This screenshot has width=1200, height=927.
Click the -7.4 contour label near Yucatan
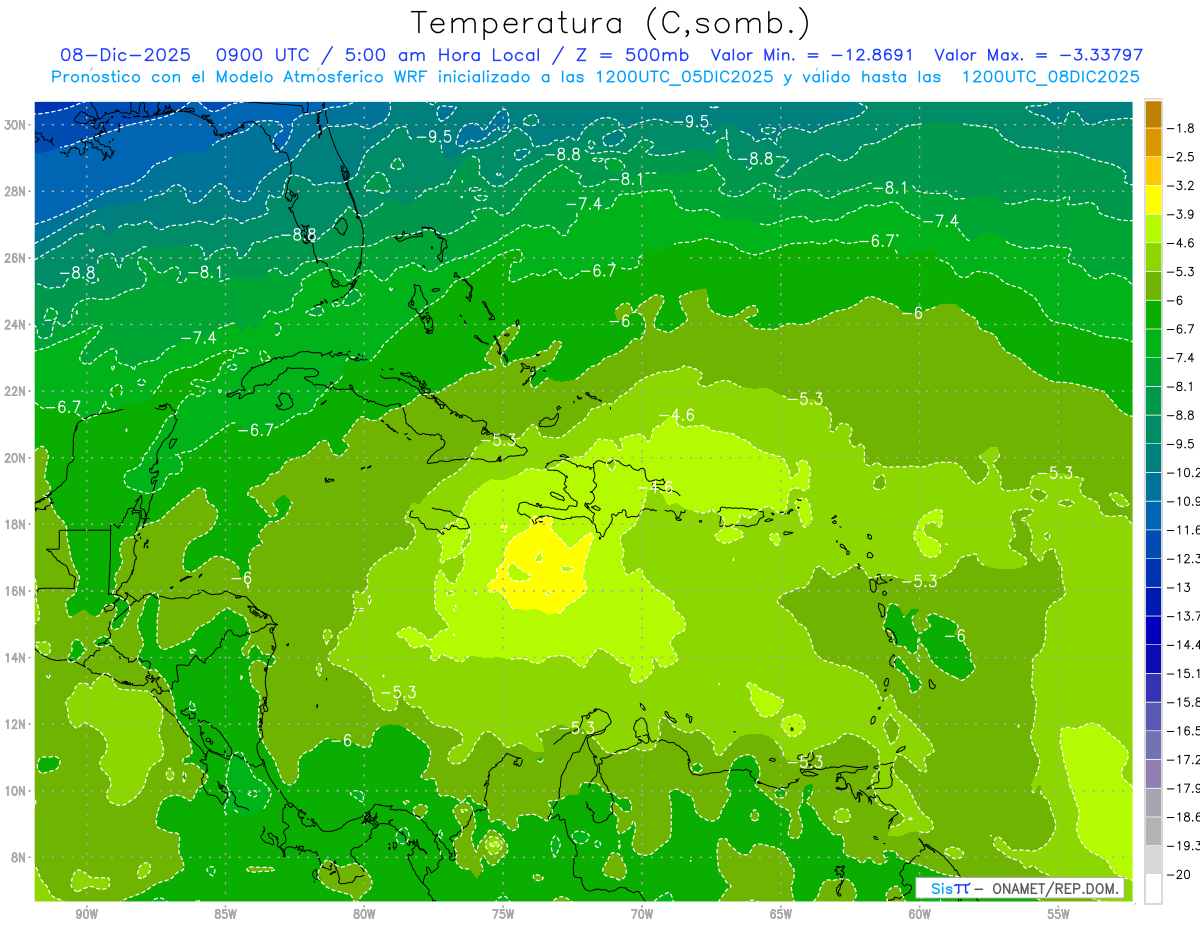(198, 338)
